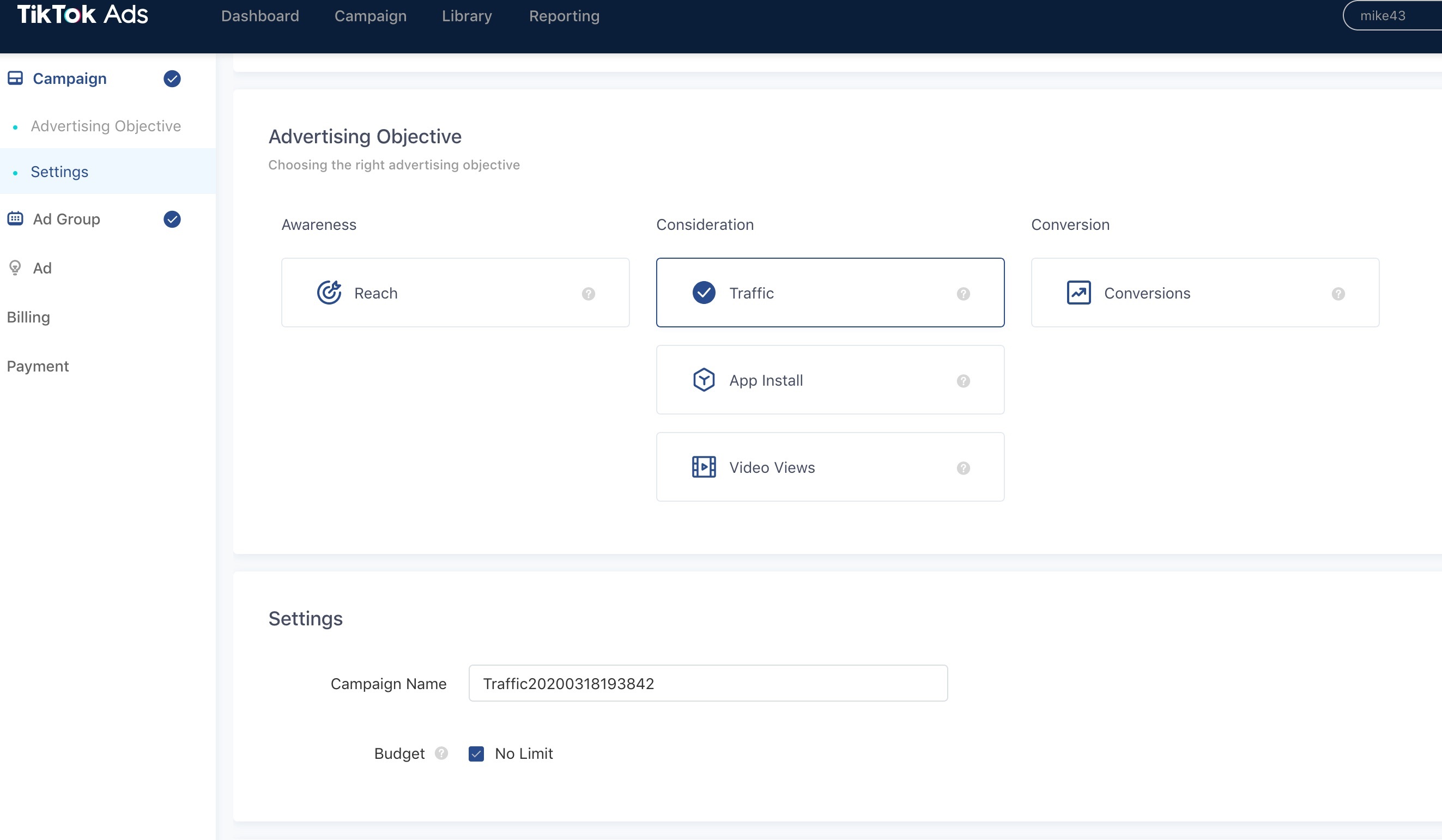Click the Advertising Objective section title
The image size is (1442, 840).
(x=365, y=136)
